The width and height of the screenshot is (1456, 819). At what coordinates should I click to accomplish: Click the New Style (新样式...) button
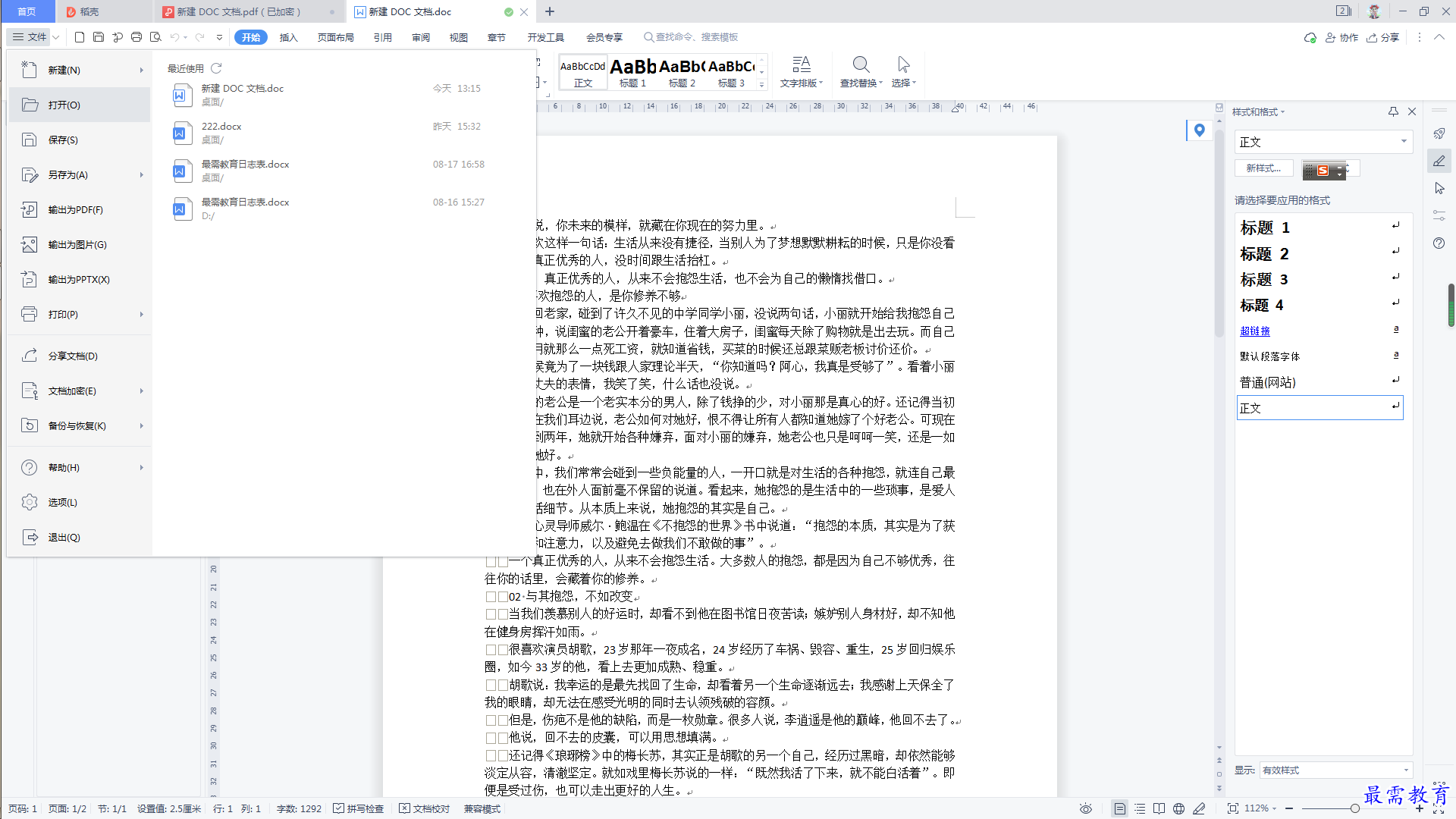(1263, 168)
